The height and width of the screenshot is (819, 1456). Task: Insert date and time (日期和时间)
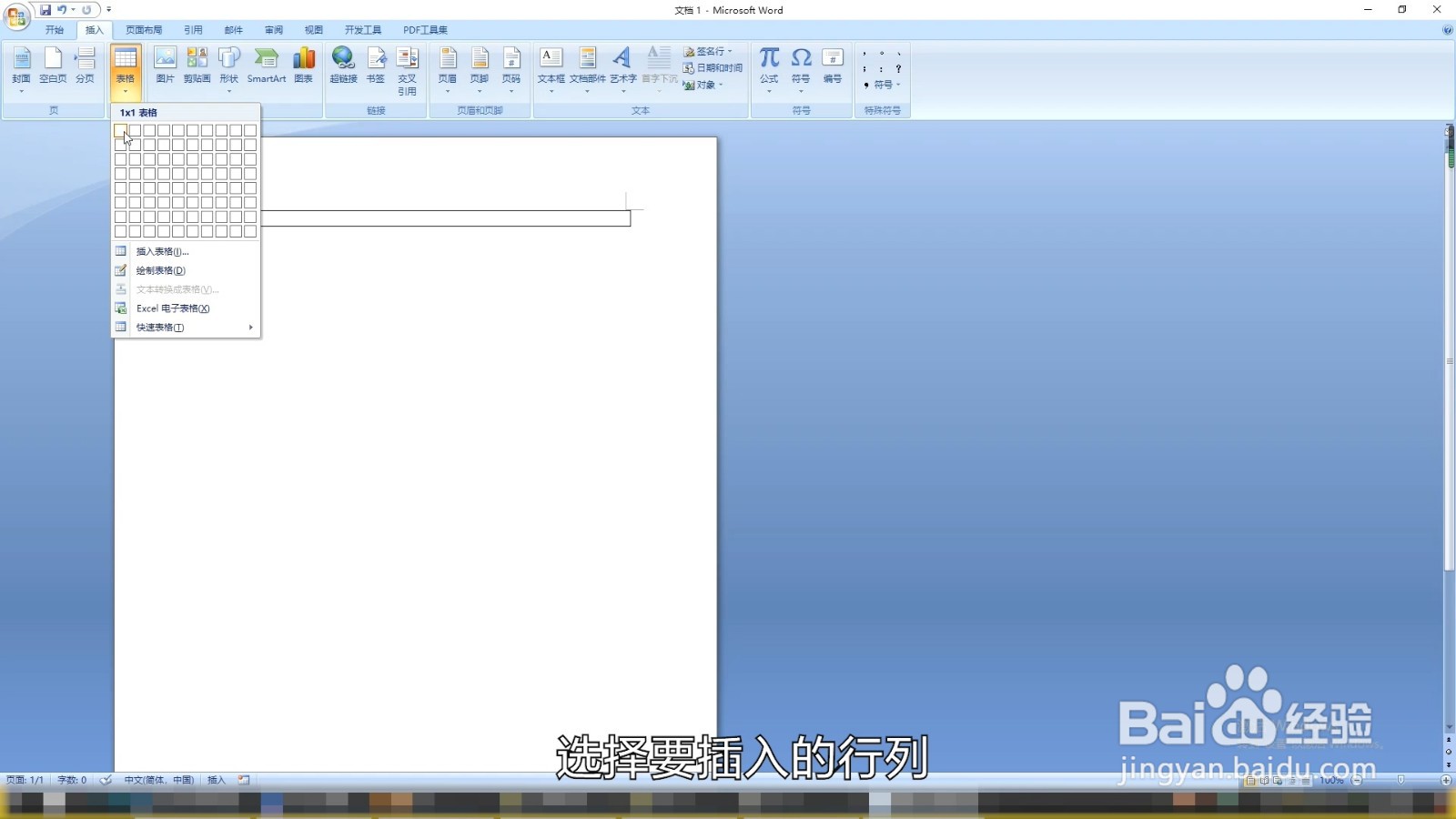click(713, 68)
